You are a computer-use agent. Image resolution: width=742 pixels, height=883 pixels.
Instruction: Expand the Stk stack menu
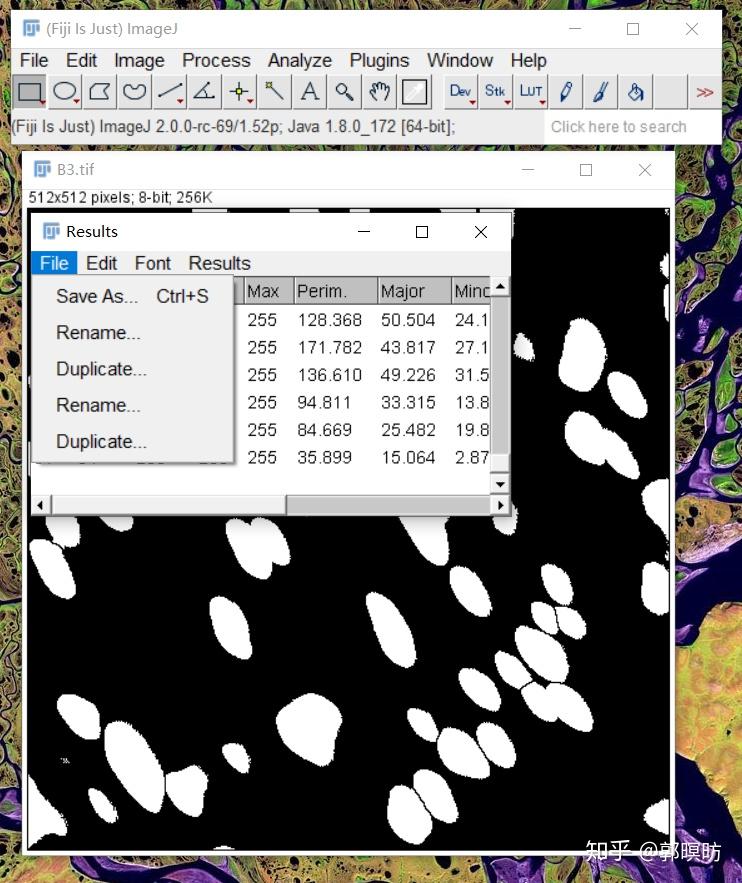[495, 92]
